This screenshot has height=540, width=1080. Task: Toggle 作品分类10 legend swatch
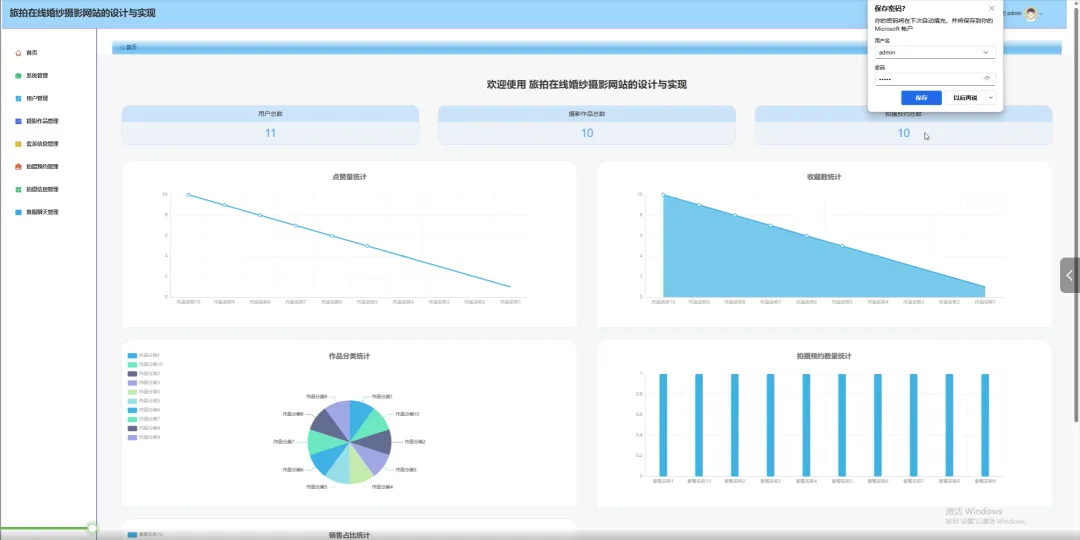[132, 364]
